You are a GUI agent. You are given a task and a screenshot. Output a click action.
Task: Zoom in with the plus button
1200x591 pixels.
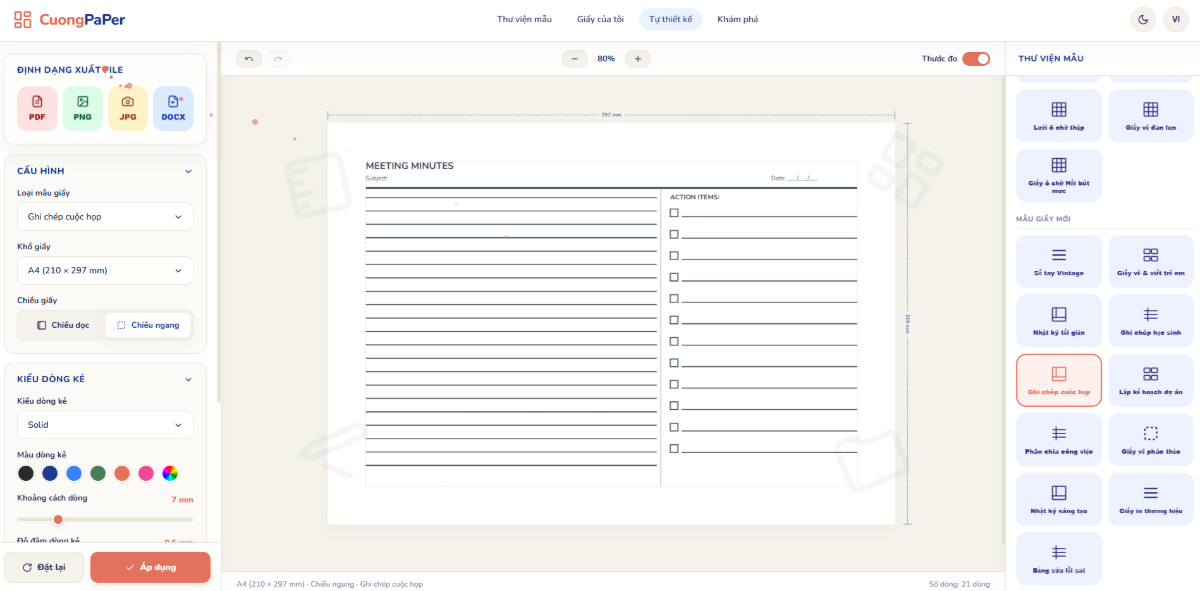coord(638,59)
